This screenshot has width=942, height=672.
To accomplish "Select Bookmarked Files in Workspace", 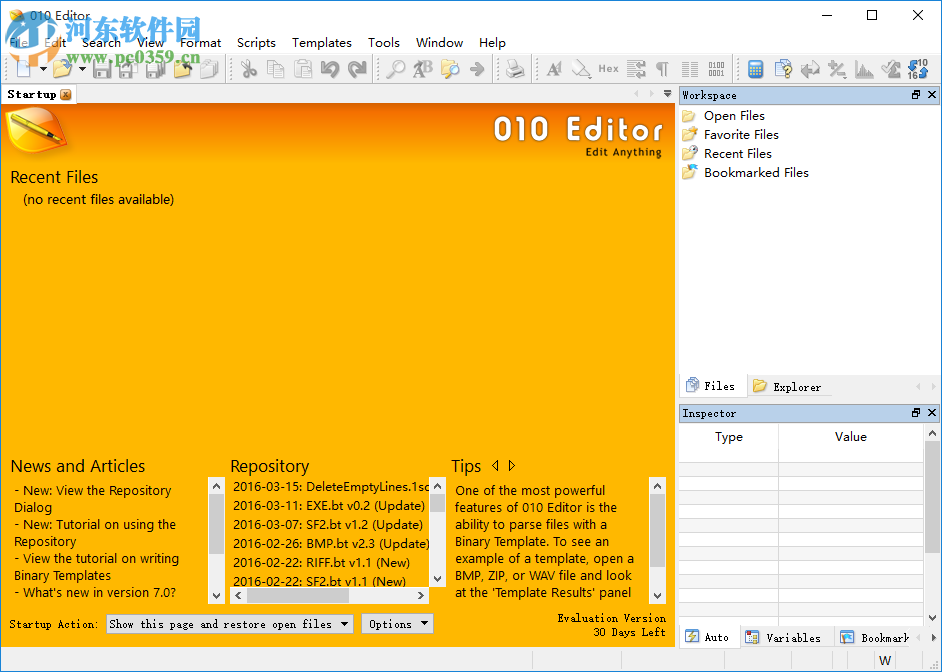I will coord(756,173).
